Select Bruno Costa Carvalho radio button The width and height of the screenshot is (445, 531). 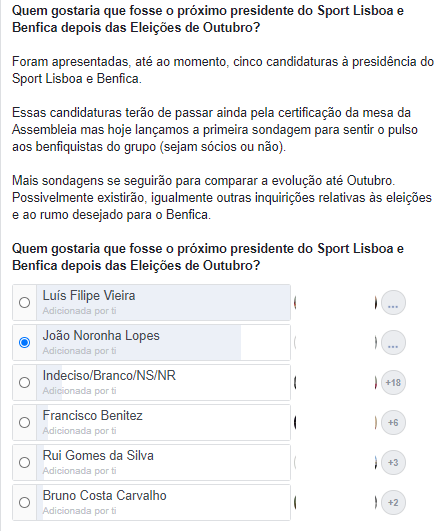(24, 502)
